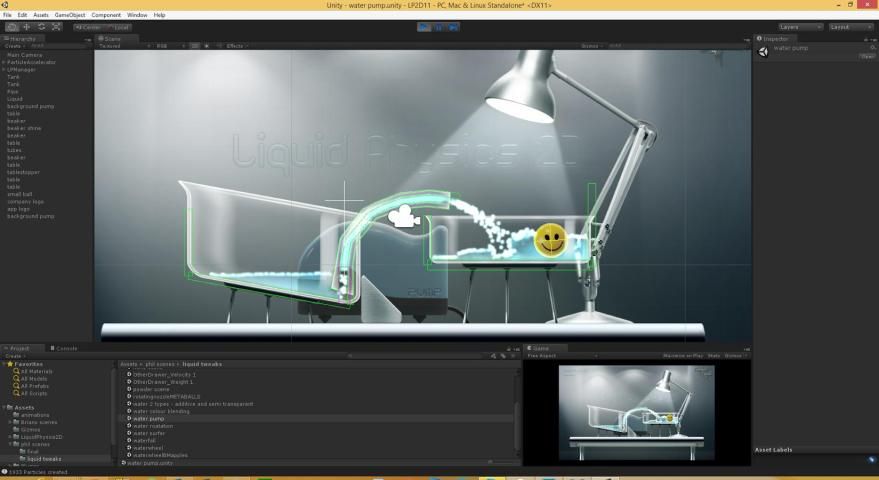879x480 pixels.
Task: Toggle Maximize on Play in Game view
Action: tap(683, 355)
